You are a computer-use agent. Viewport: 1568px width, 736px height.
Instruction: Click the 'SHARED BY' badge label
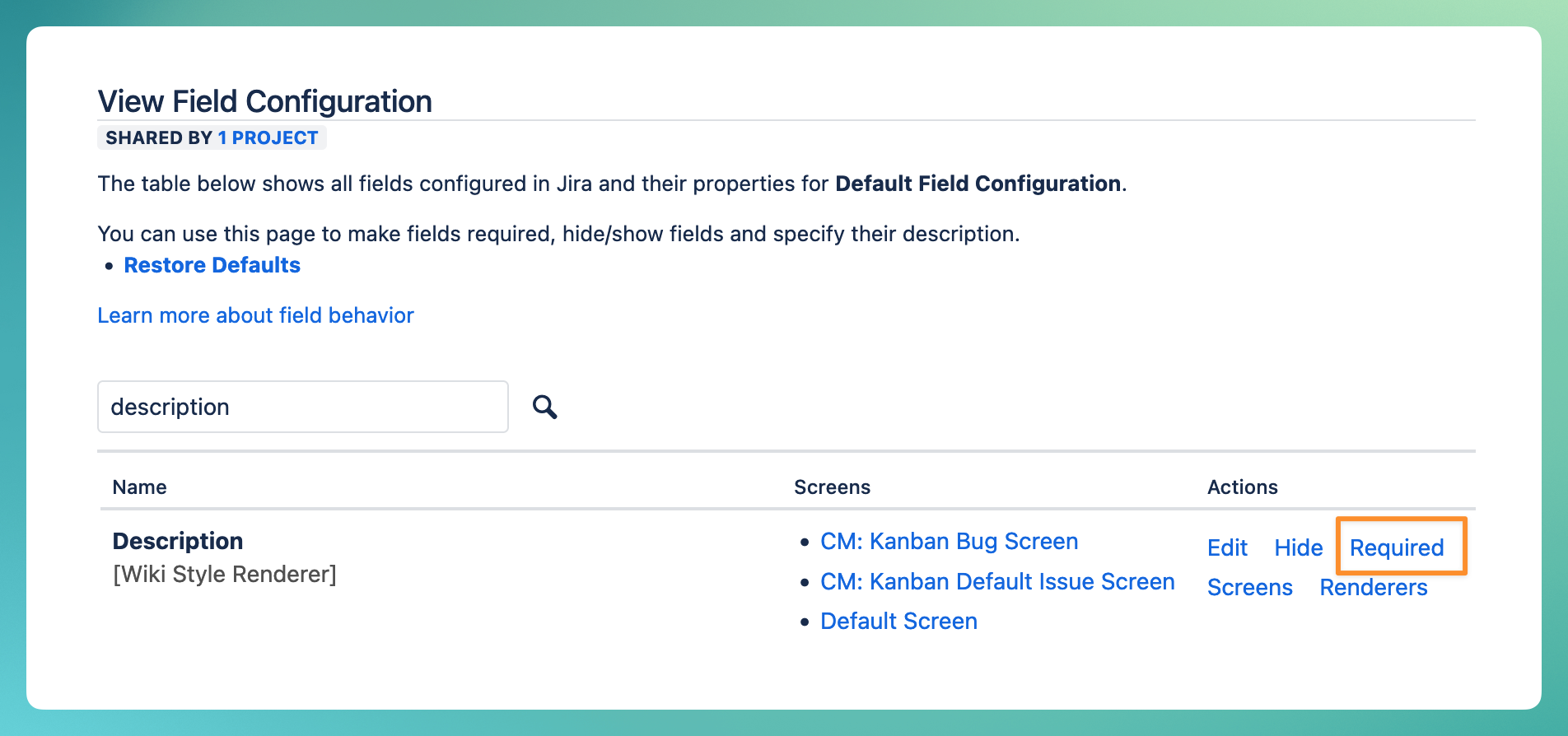159,137
